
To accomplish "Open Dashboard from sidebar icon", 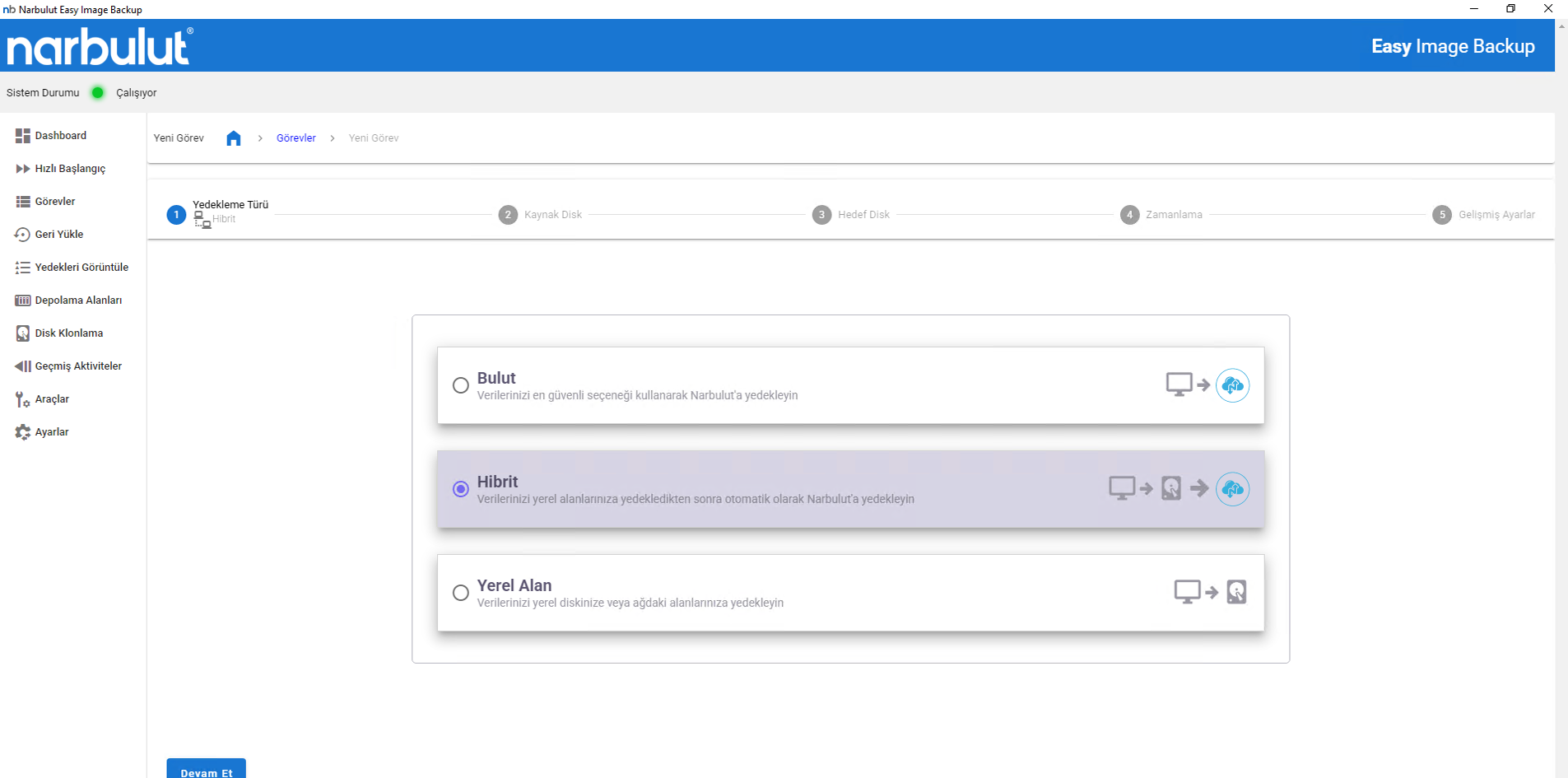I will (23, 136).
